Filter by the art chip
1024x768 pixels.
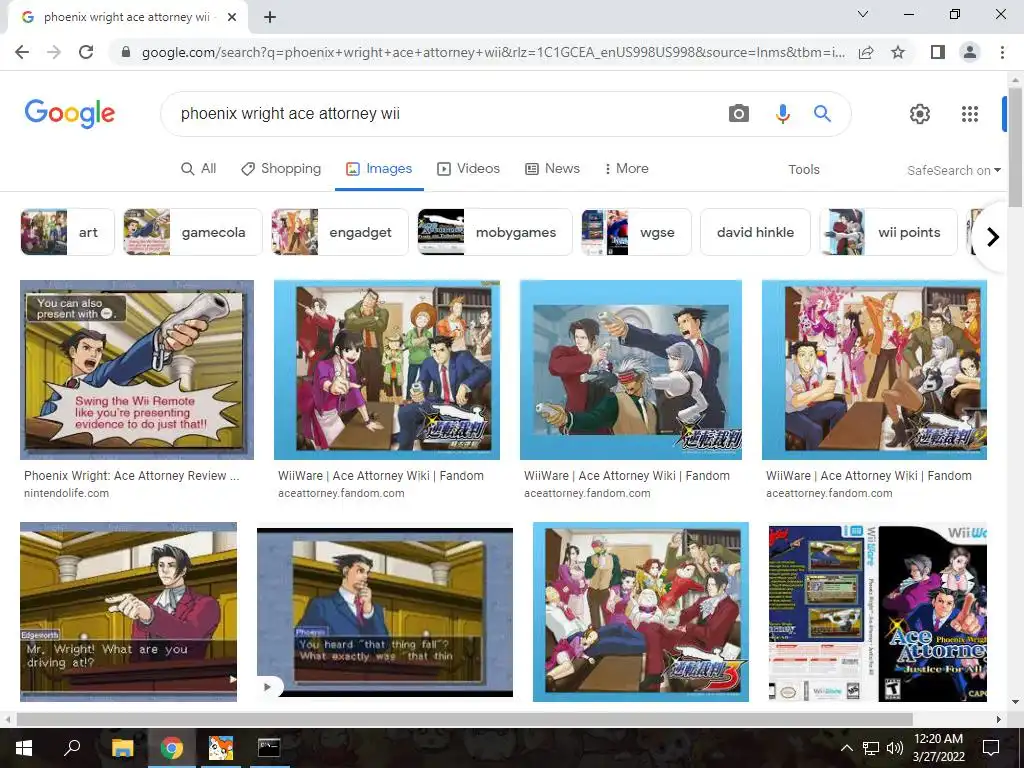click(67, 232)
